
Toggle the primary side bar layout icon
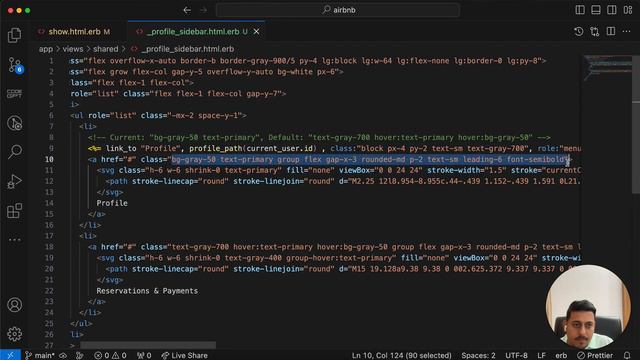[x=580, y=10]
